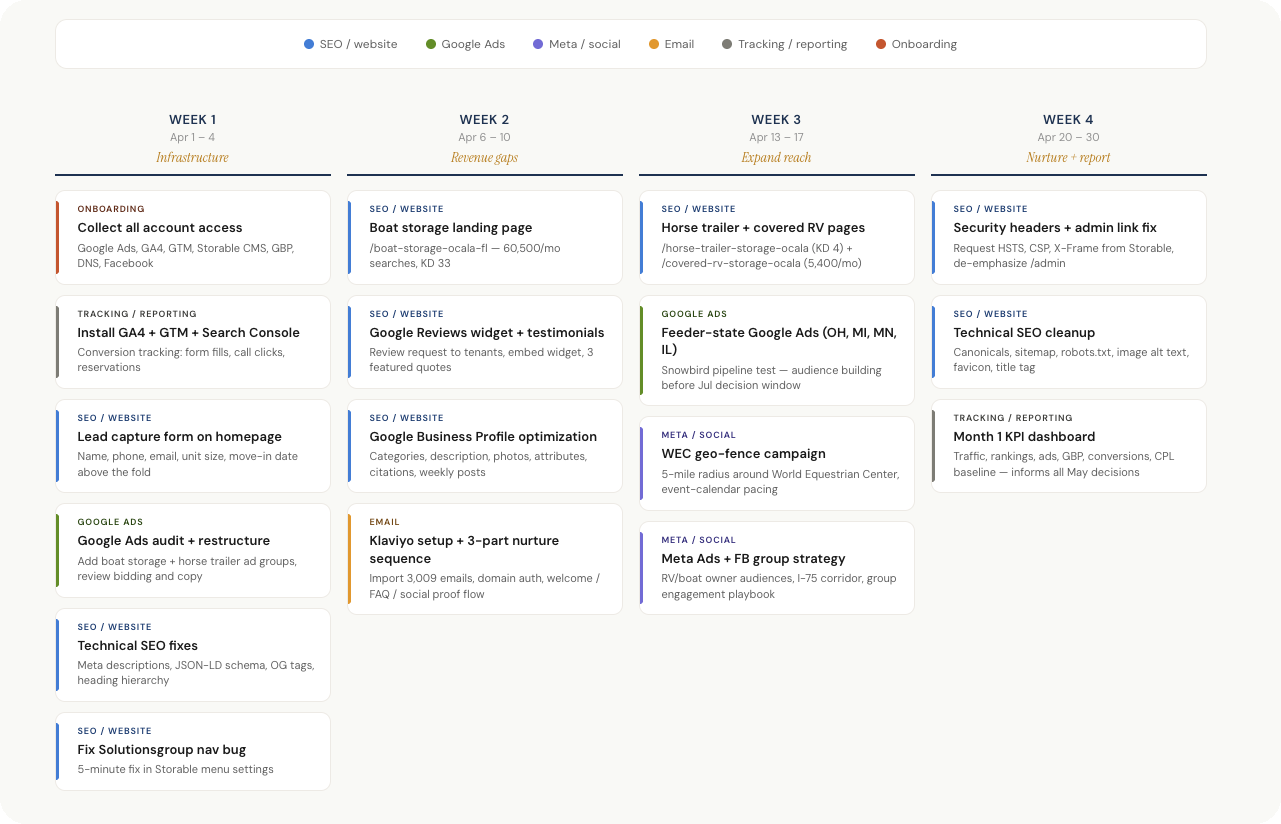Click the /boat-storage-ocala-fl description text
Viewport: 1281px width, 824px height.
click(465, 256)
